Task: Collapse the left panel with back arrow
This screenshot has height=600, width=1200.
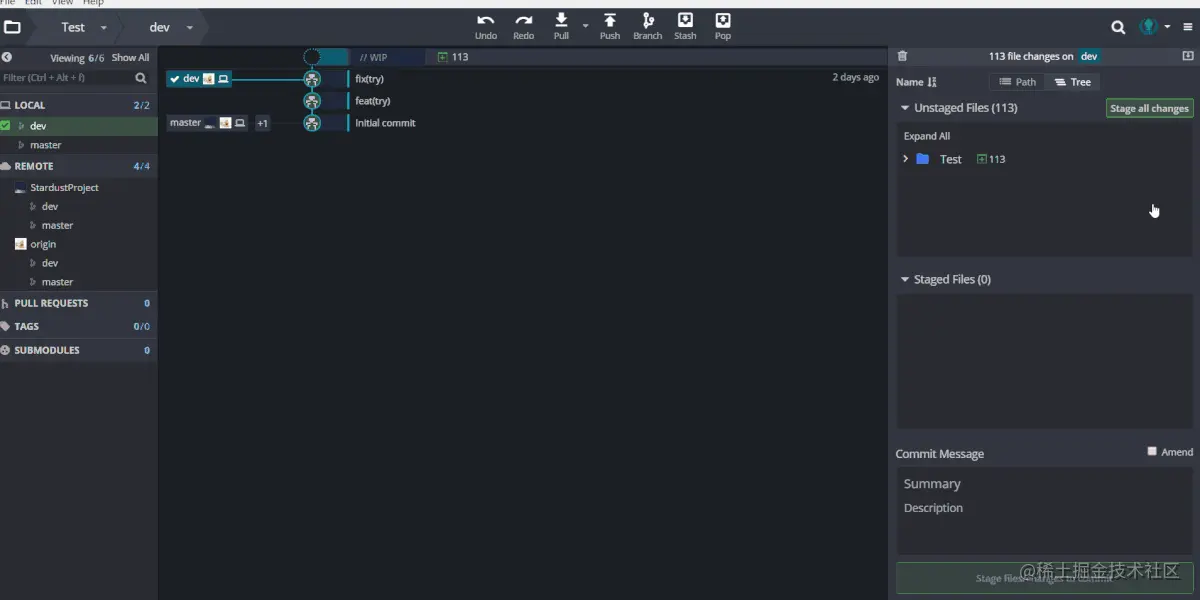Action: (7, 57)
